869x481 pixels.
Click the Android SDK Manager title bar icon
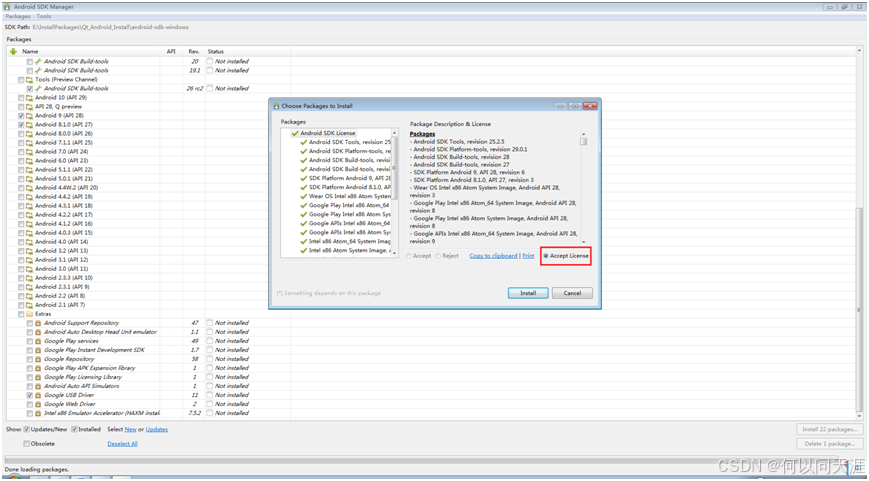[x=7, y=7]
